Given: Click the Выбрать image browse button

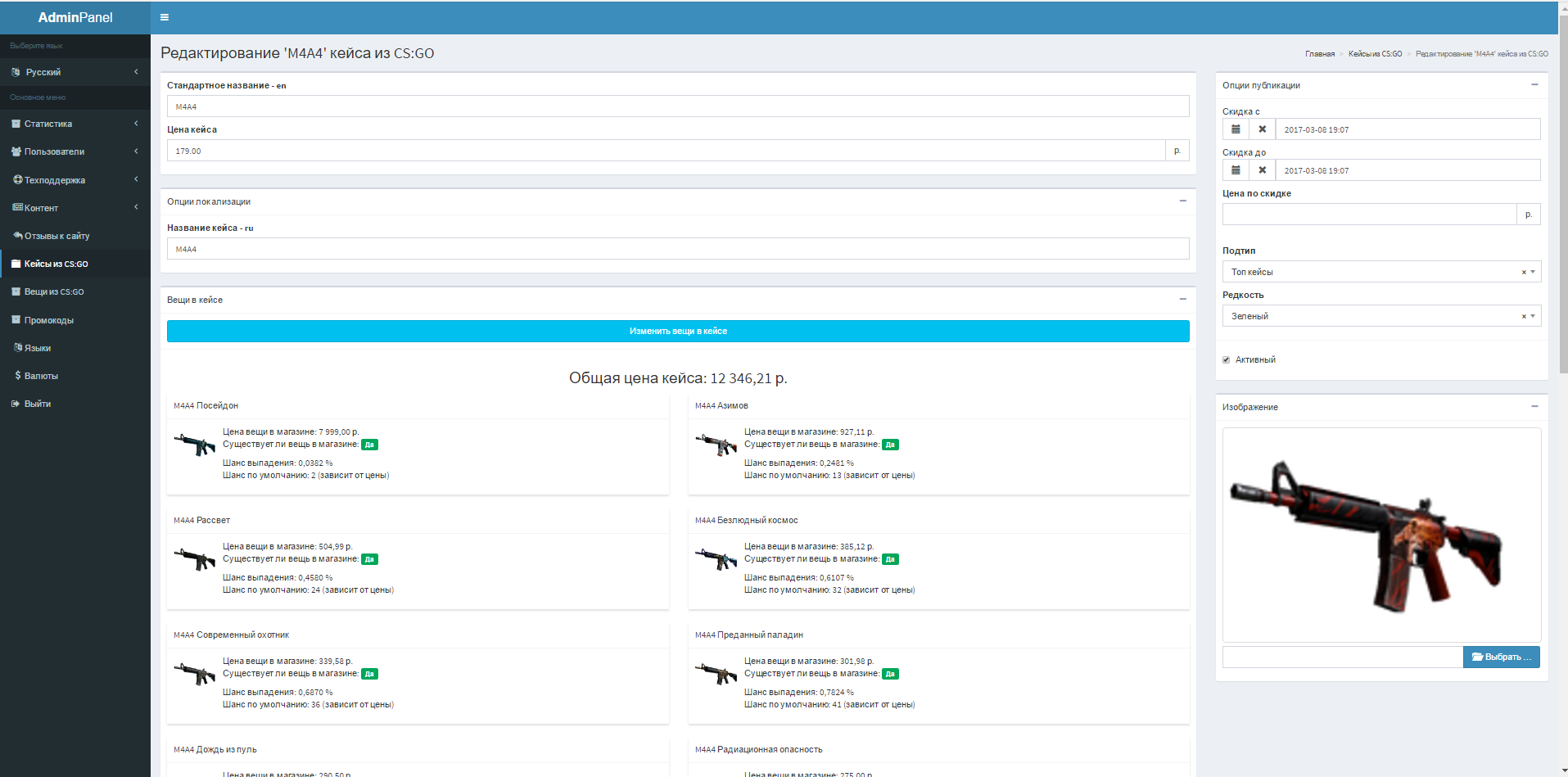Looking at the screenshot, I should pos(1501,657).
